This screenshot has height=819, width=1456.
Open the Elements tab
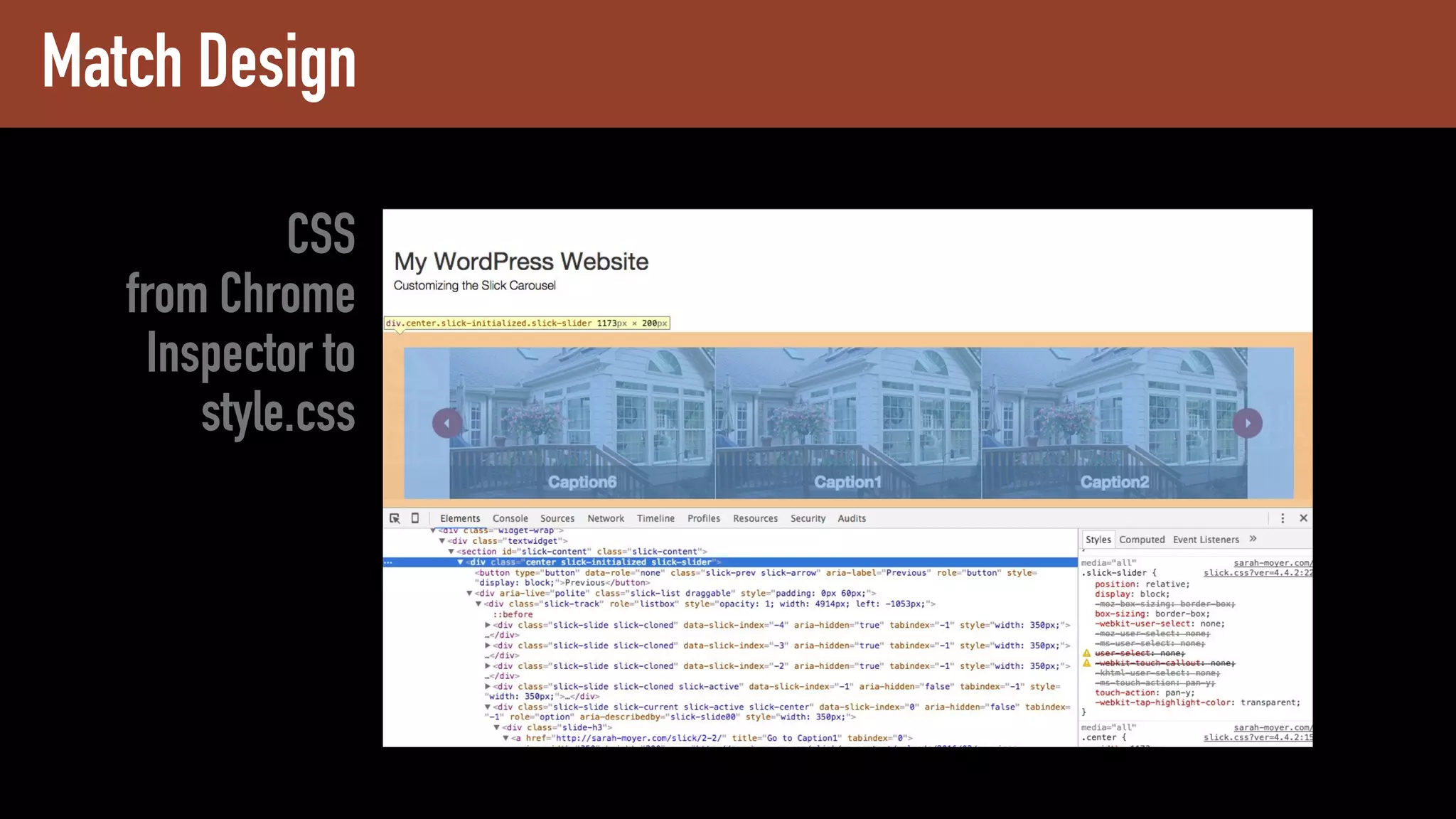click(x=460, y=518)
